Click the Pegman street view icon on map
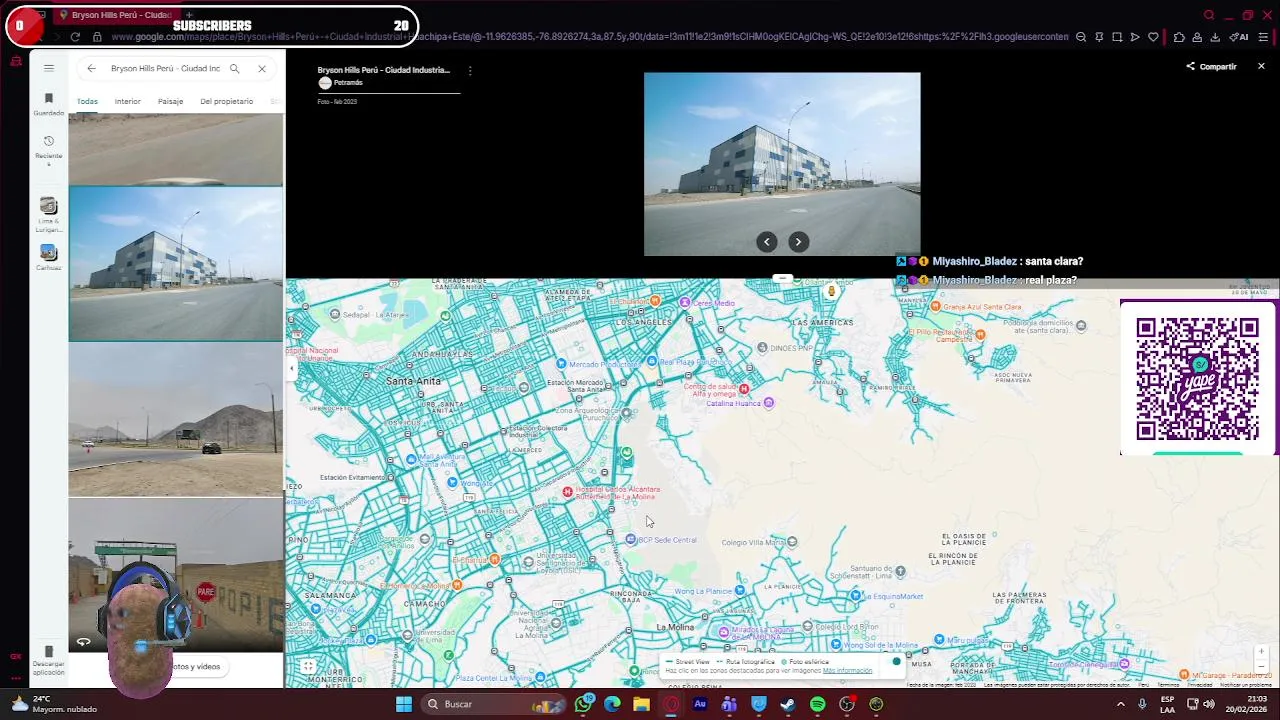Screen dimensions: 1280x720 [831, 290]
